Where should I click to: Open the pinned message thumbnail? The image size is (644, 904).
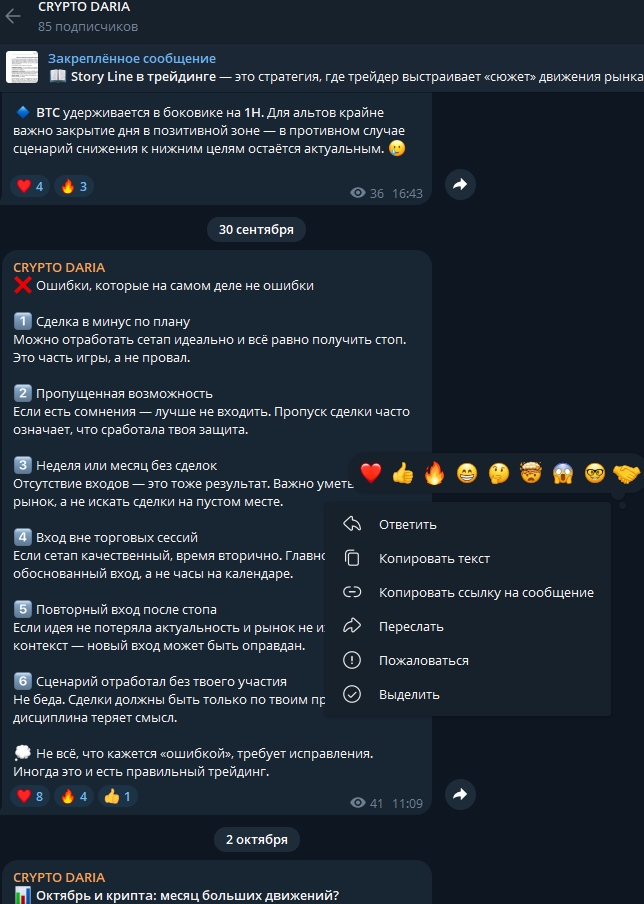click(x=22, y=67)
